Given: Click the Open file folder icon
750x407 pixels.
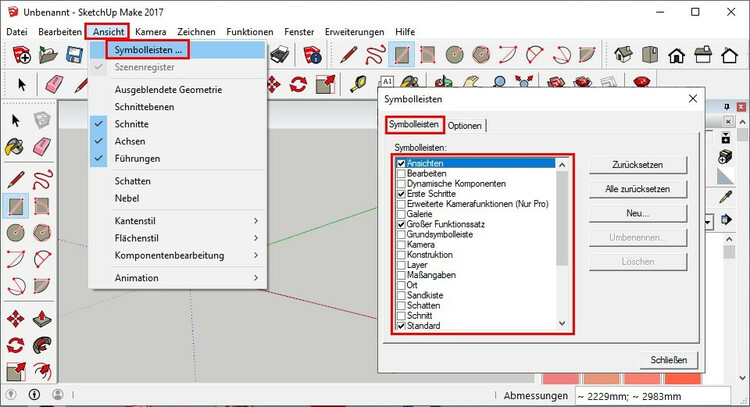Looking at the screenshot, I should pyautogui.click(x=48, y=55).
